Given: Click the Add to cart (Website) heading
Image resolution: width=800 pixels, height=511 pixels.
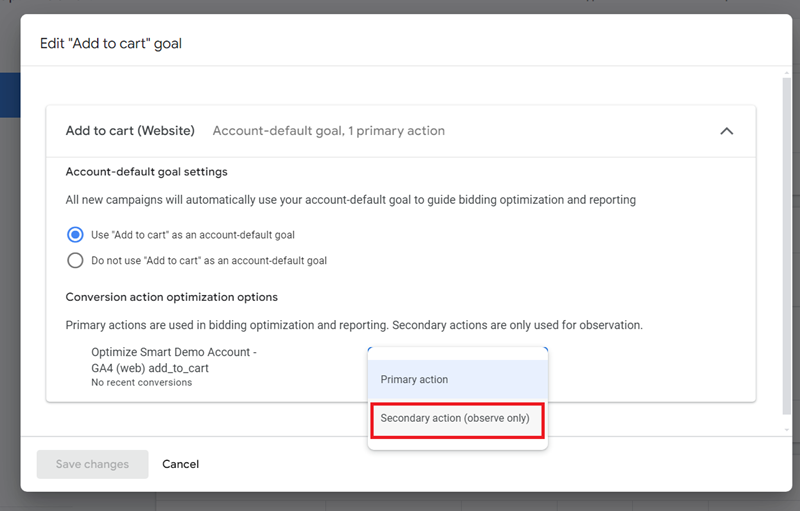Looking at the screenshot, I should click(x=130, y=131).
